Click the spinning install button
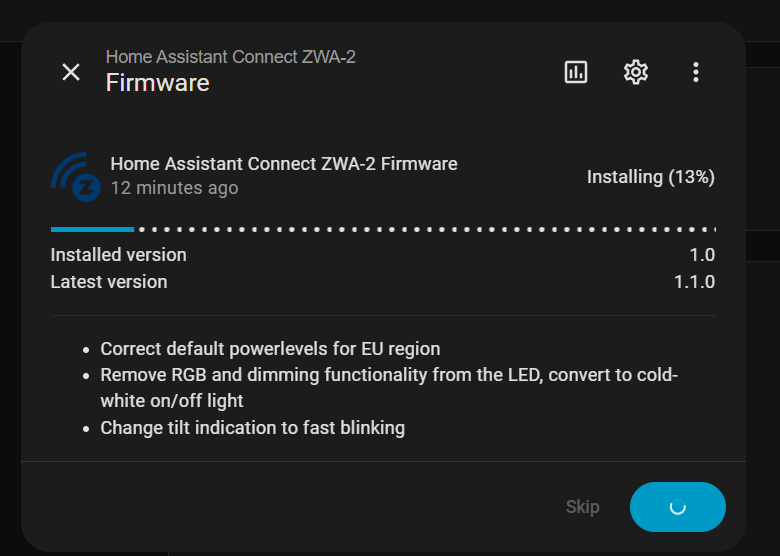The image size is (780, 556). [x=677, y=507]
